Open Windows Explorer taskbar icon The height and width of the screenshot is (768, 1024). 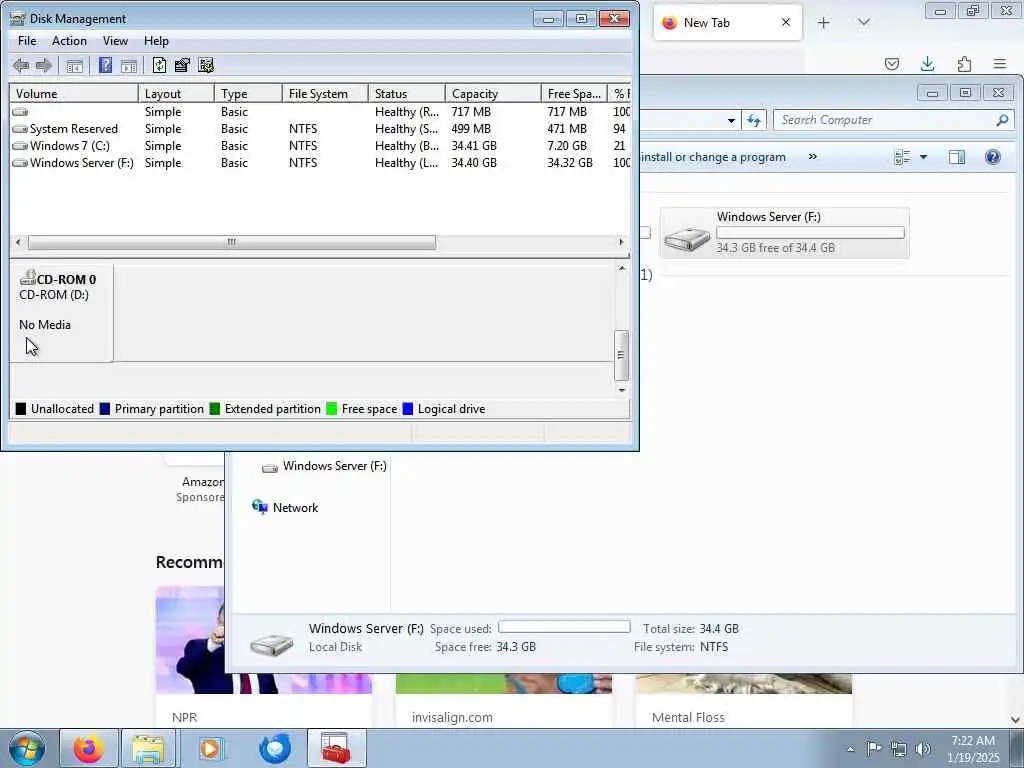click(x=148, y=748)
